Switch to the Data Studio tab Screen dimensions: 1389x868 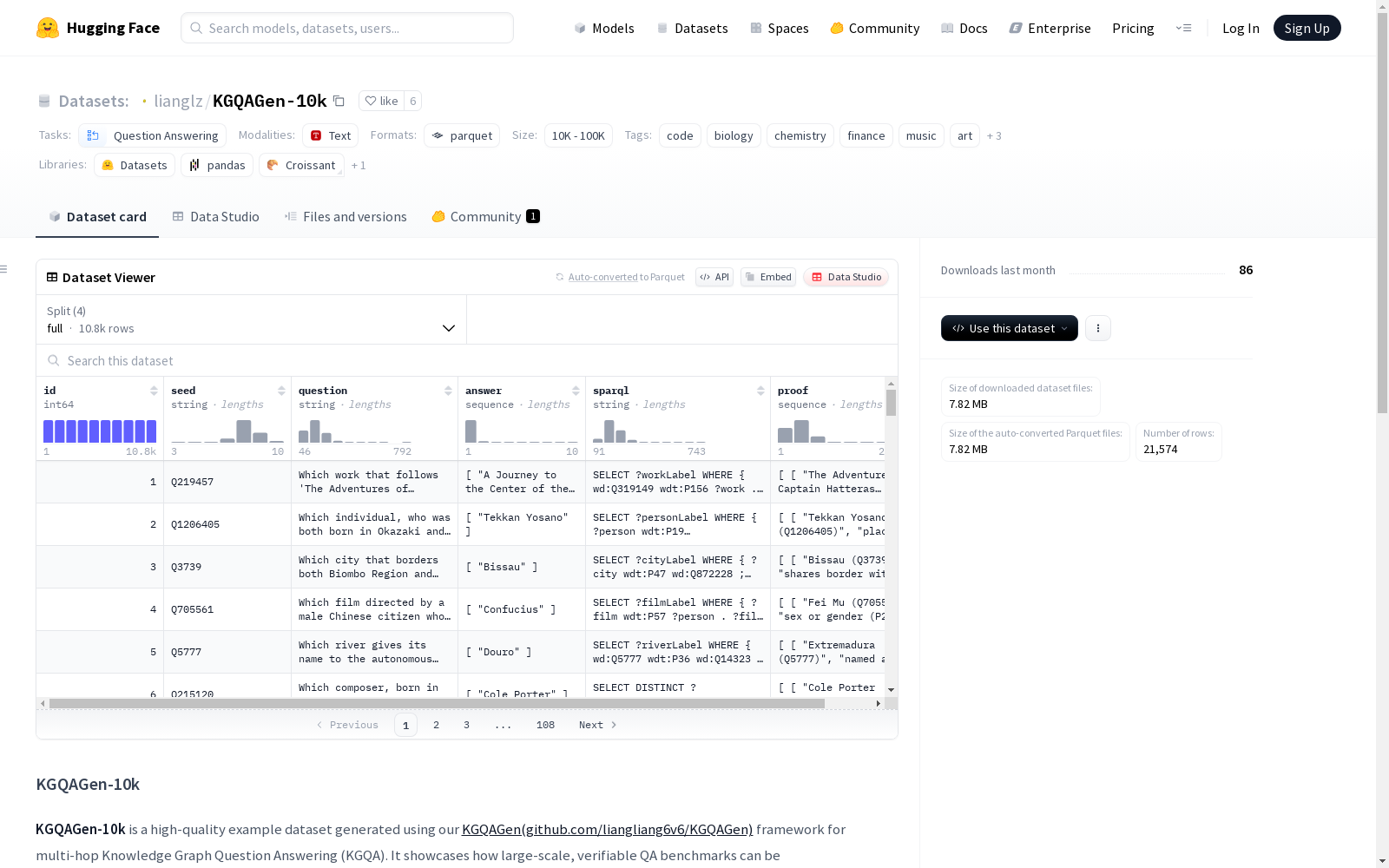215,217
